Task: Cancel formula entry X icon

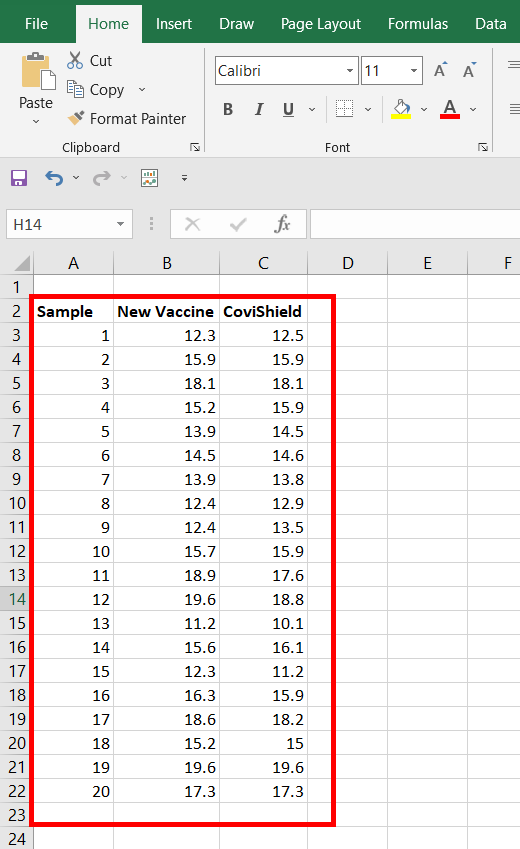Action: point(192,224)
